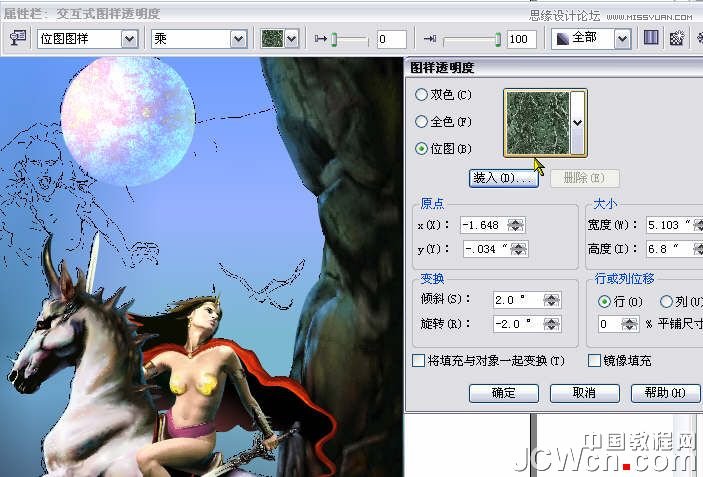Click the 倾斜(S) skew spinner arrows
This screenshot has width=703, height=477.
[551, 300]
